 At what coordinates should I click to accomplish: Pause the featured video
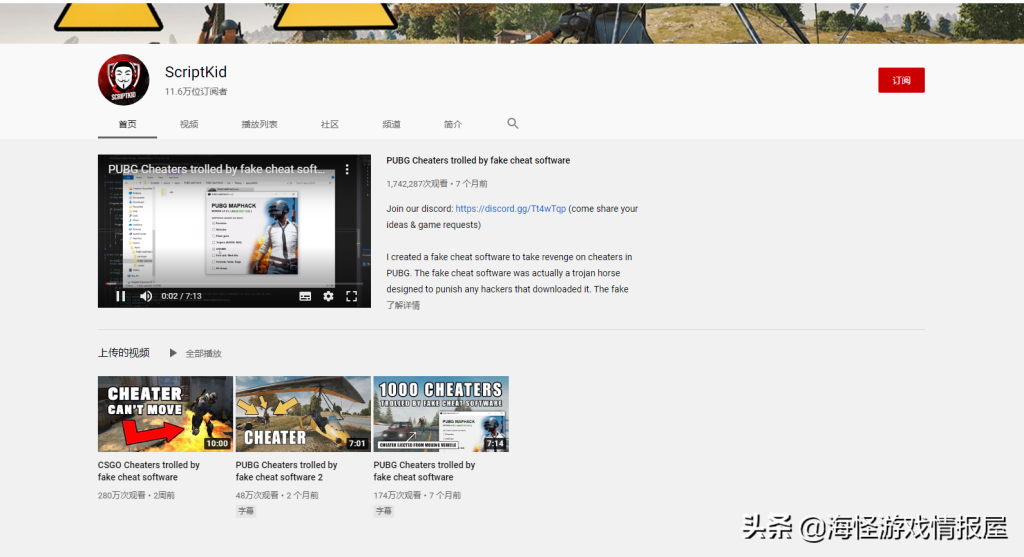click(120, 296)
